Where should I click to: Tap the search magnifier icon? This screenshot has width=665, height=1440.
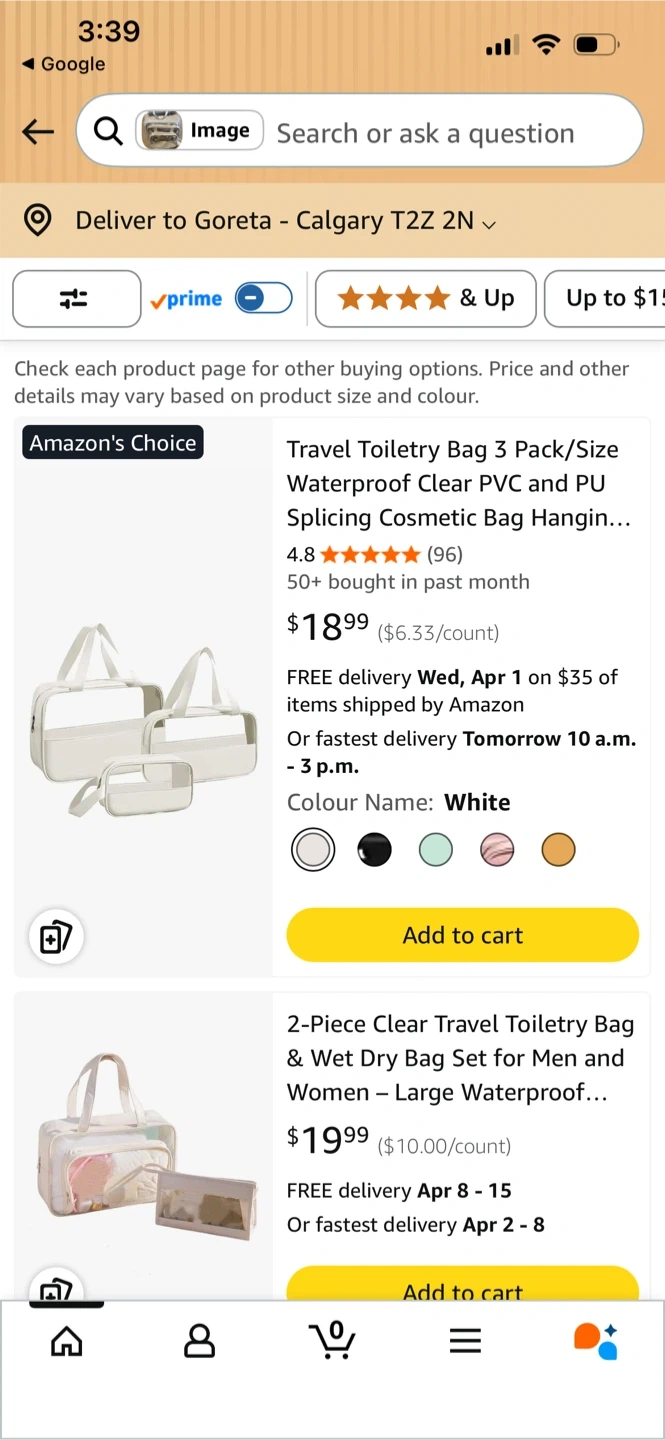(x=108, y=131)
